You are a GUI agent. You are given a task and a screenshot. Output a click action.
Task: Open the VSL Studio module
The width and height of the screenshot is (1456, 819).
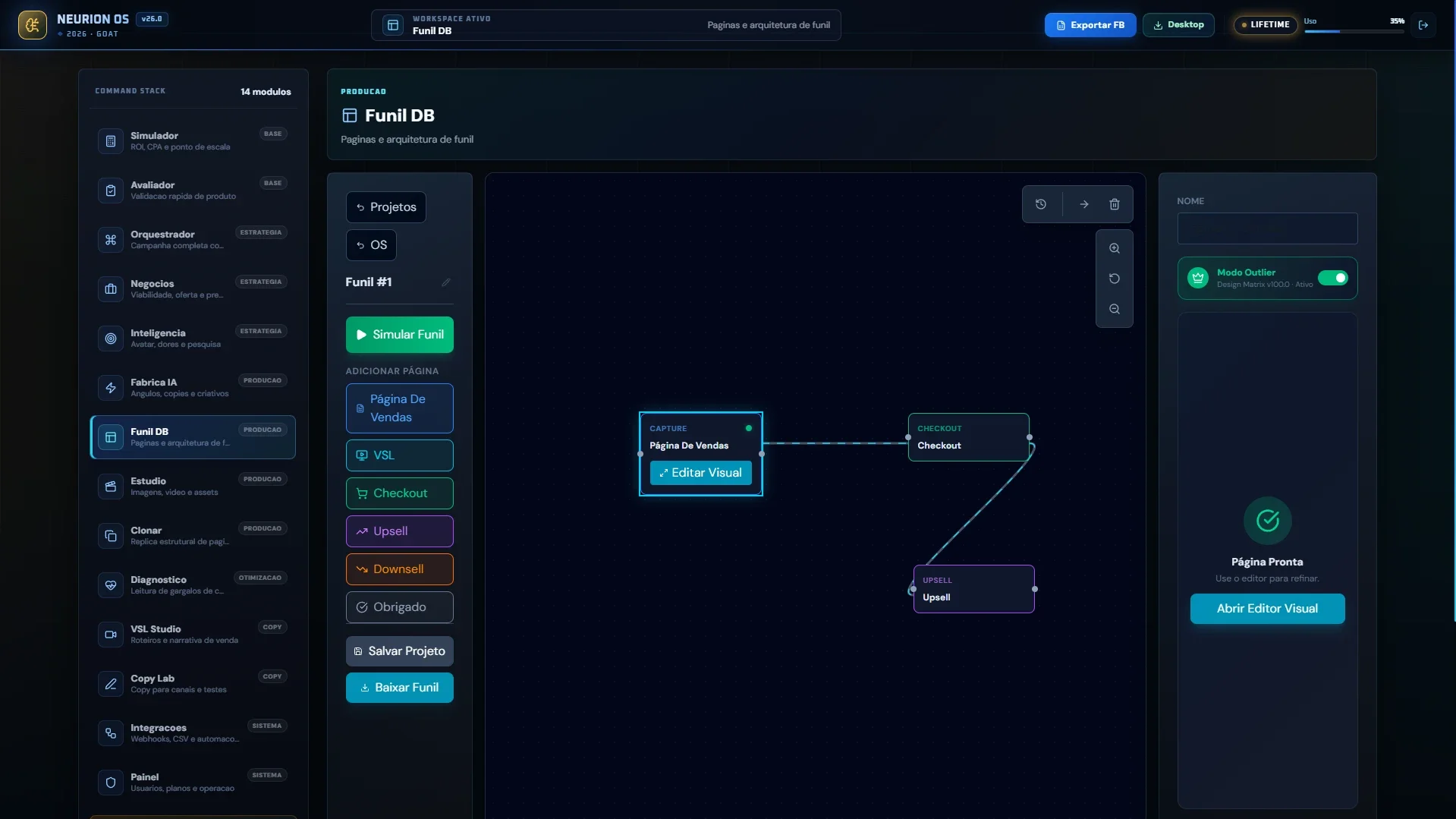193,634
